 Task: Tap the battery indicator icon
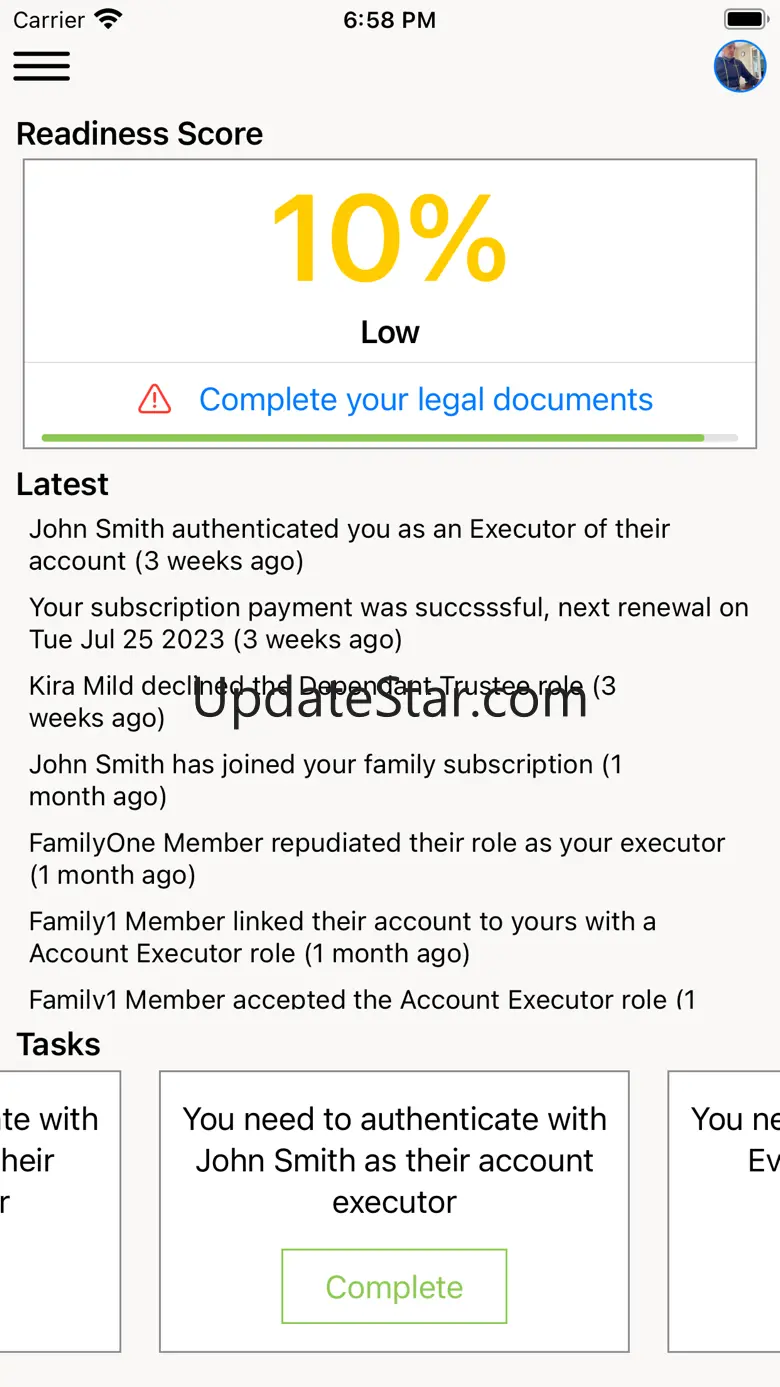[x=744, y=19]
